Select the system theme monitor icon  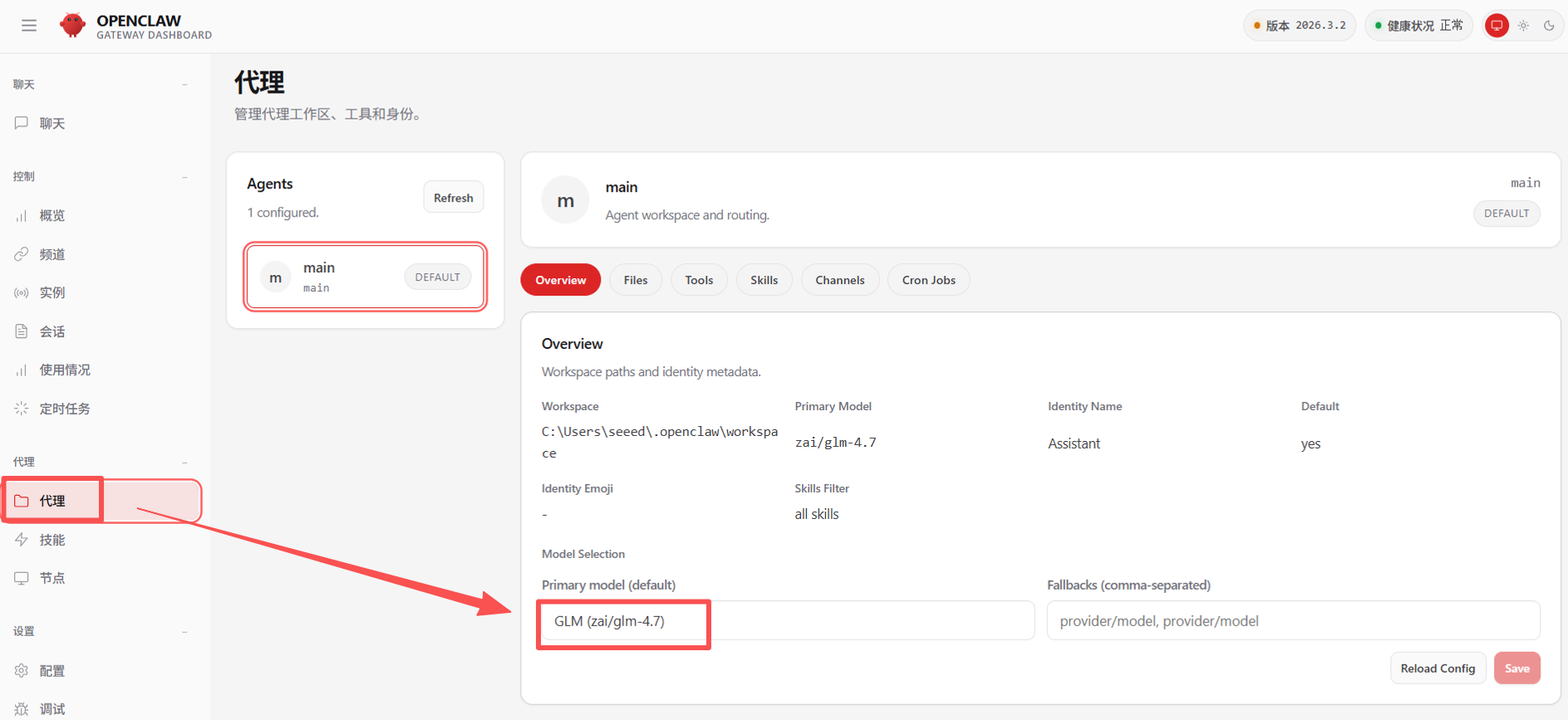1497,26
